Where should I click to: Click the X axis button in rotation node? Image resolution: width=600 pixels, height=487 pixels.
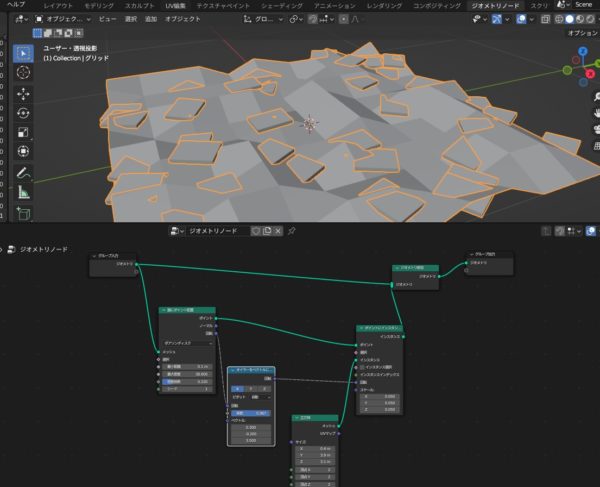(x=238, y=388)
